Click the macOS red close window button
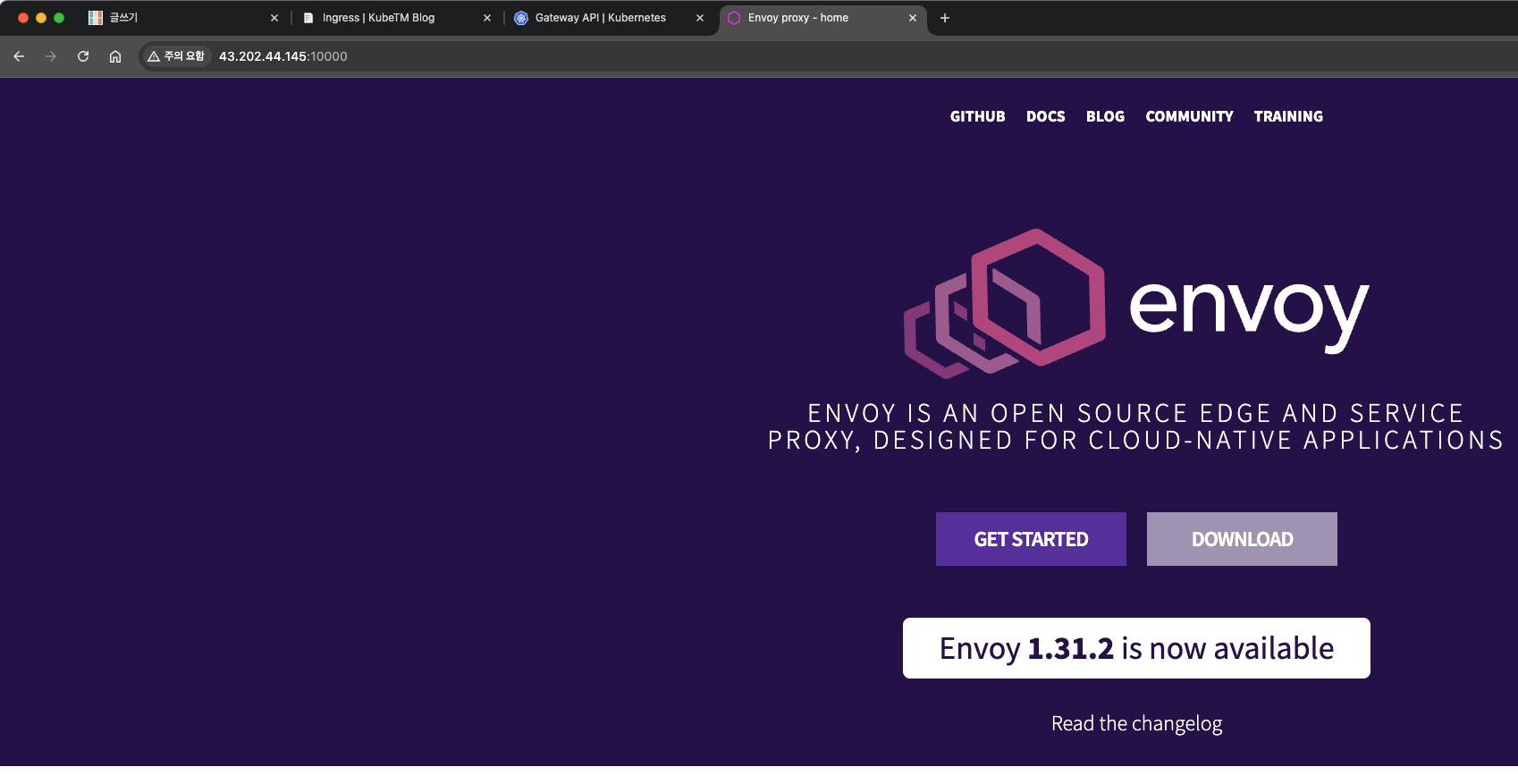This screenshot has height=784, width=1518. (23, 18)
